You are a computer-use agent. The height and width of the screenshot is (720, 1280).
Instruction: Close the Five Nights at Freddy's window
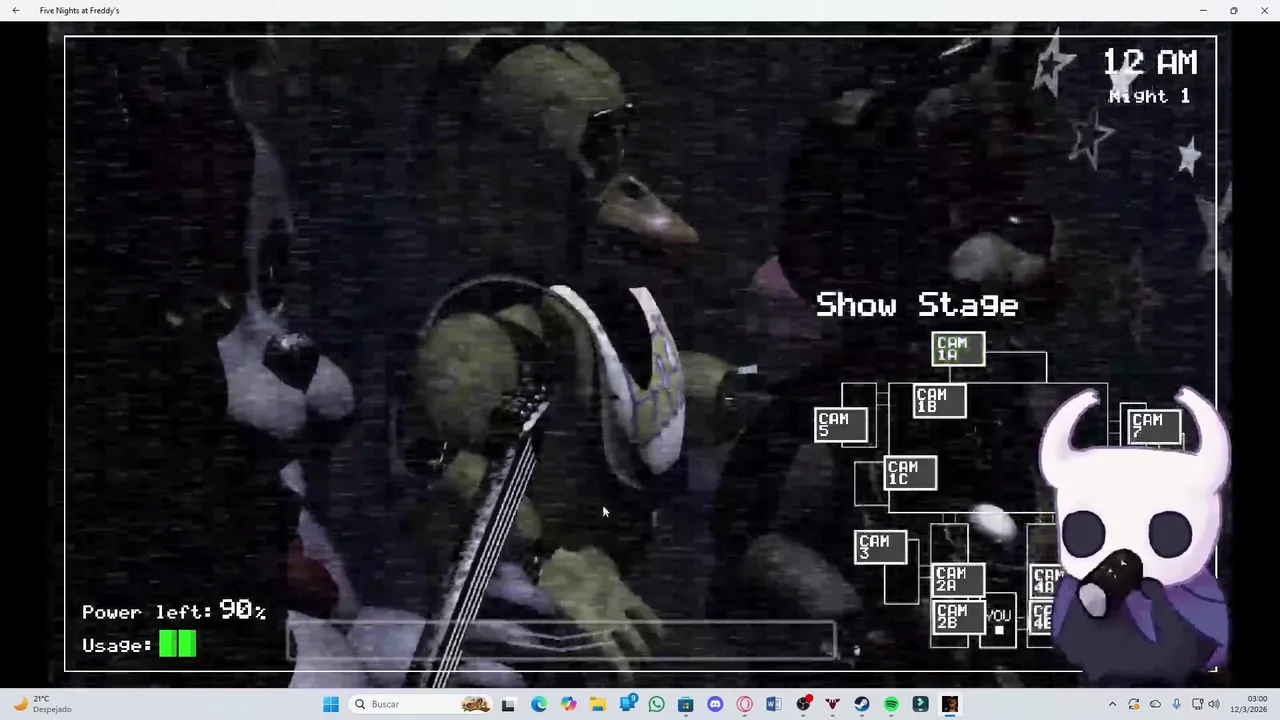pos(1264,10)
